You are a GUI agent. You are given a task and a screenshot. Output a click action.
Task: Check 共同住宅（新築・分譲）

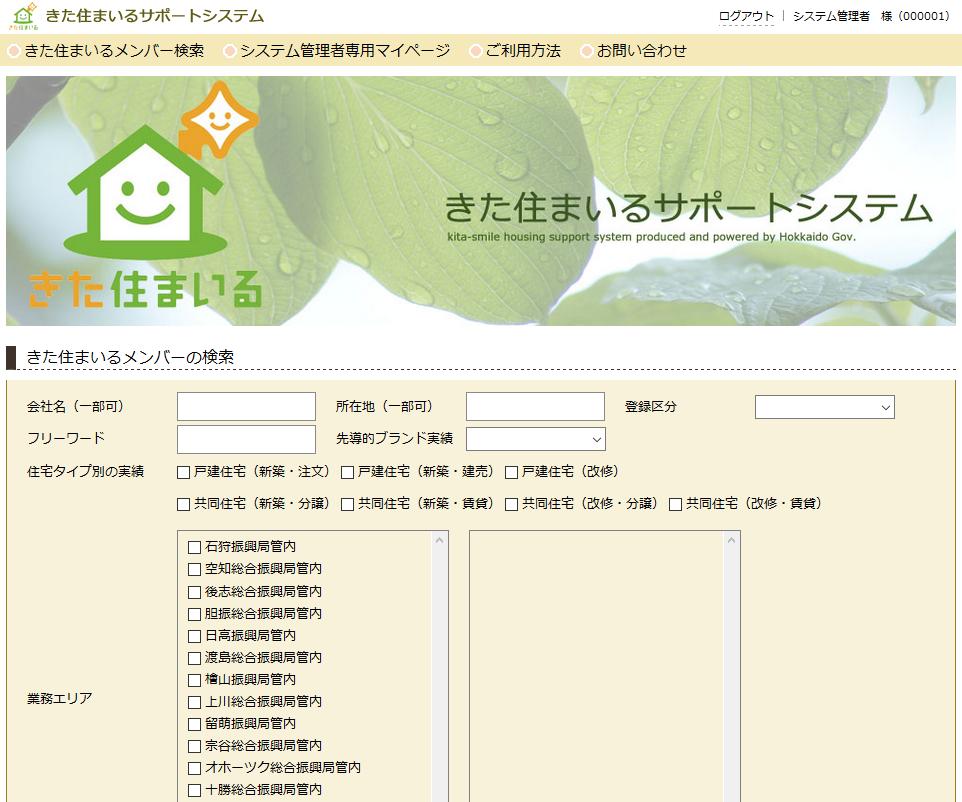pos(183,504)
